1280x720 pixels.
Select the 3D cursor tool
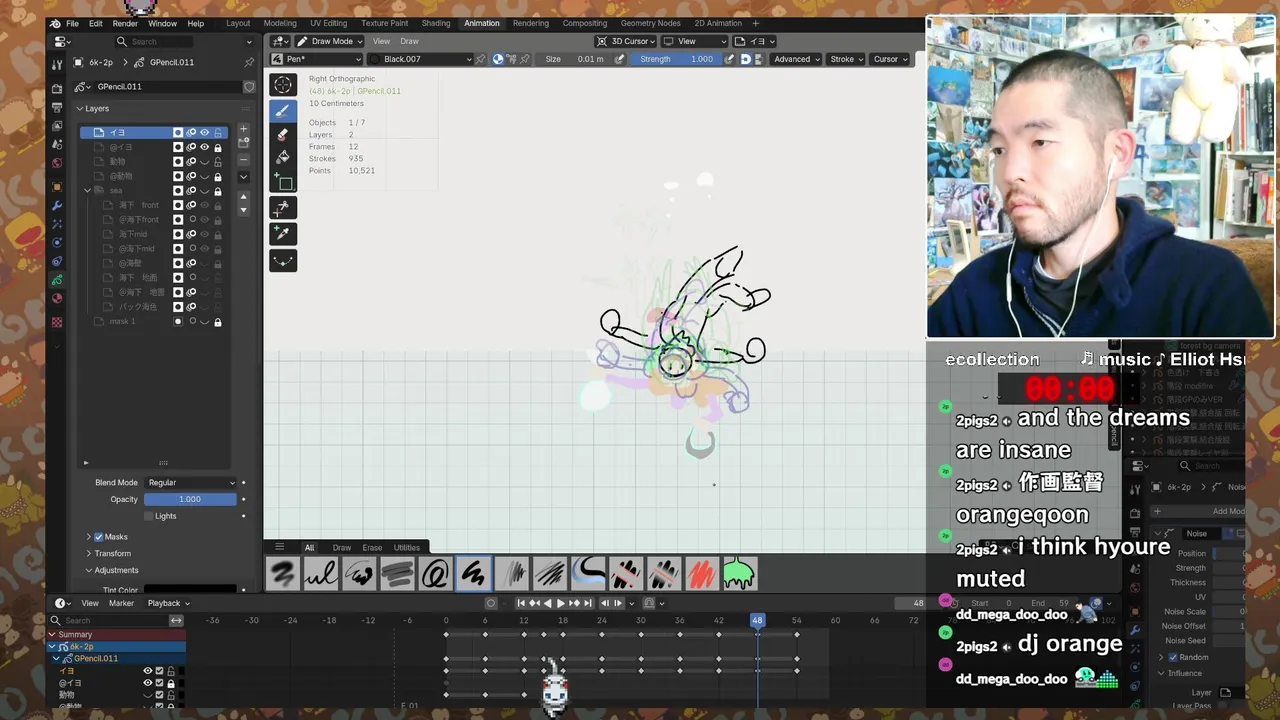click(x=283, y=85)
